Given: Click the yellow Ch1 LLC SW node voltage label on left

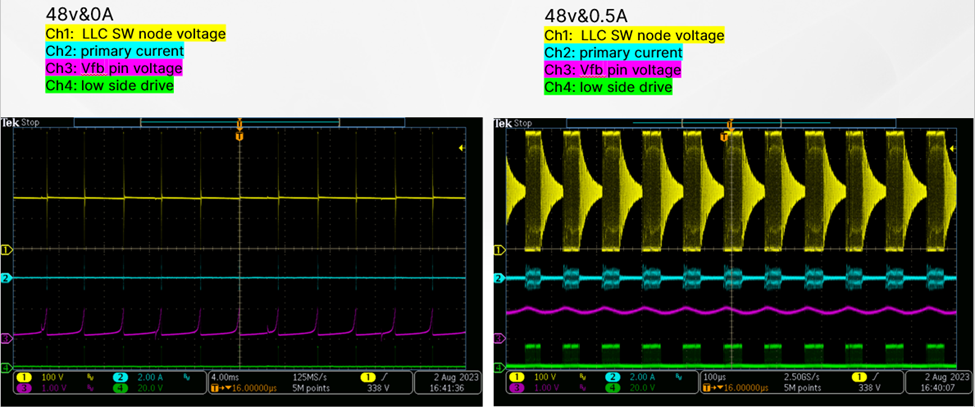Looking at the screenshot, I should pos(135,34).
